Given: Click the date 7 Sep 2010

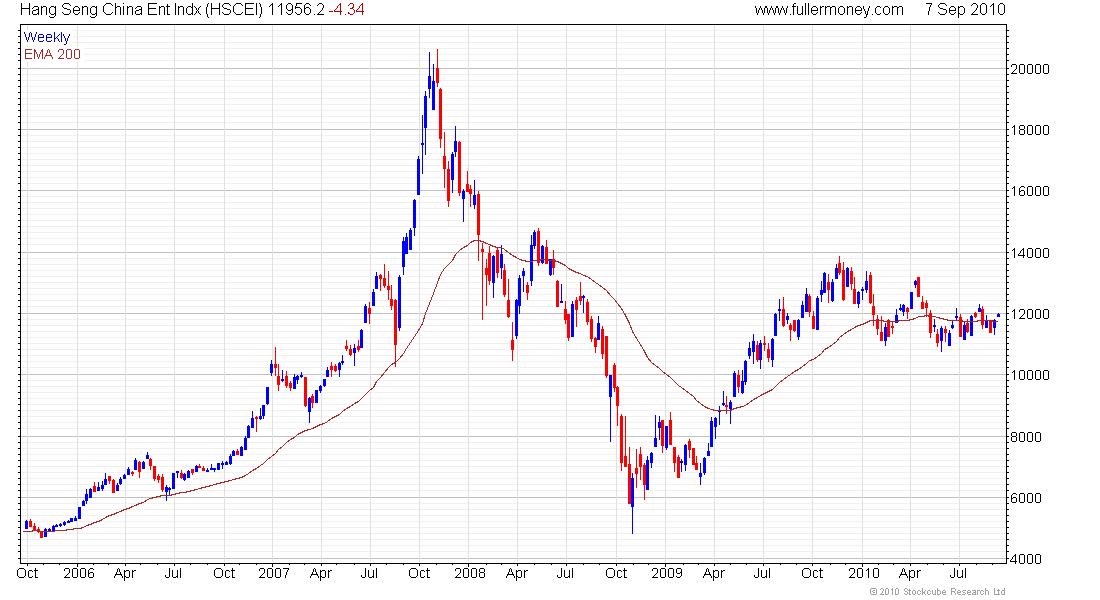Looking at the screenshot, I should click(x=965, y=10).
